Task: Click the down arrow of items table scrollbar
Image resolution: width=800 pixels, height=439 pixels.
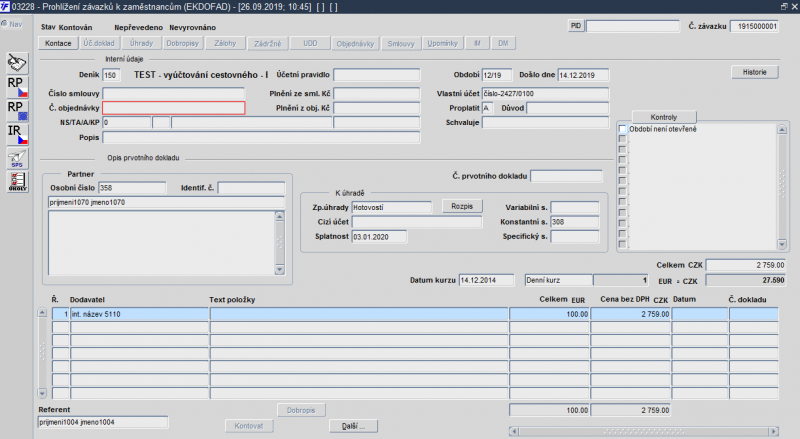Action: [42, 393]
